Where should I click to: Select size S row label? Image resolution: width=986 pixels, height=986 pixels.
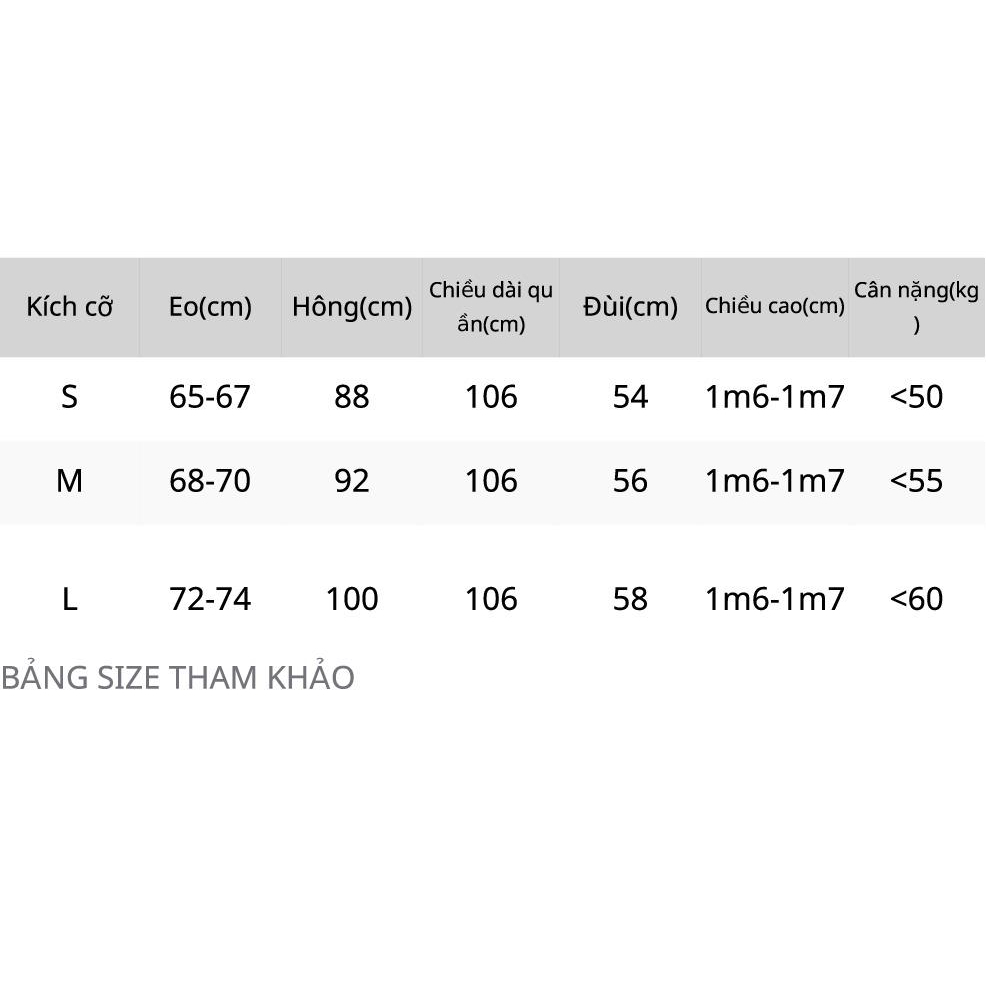pyautogui.click(x=69, y=397)
